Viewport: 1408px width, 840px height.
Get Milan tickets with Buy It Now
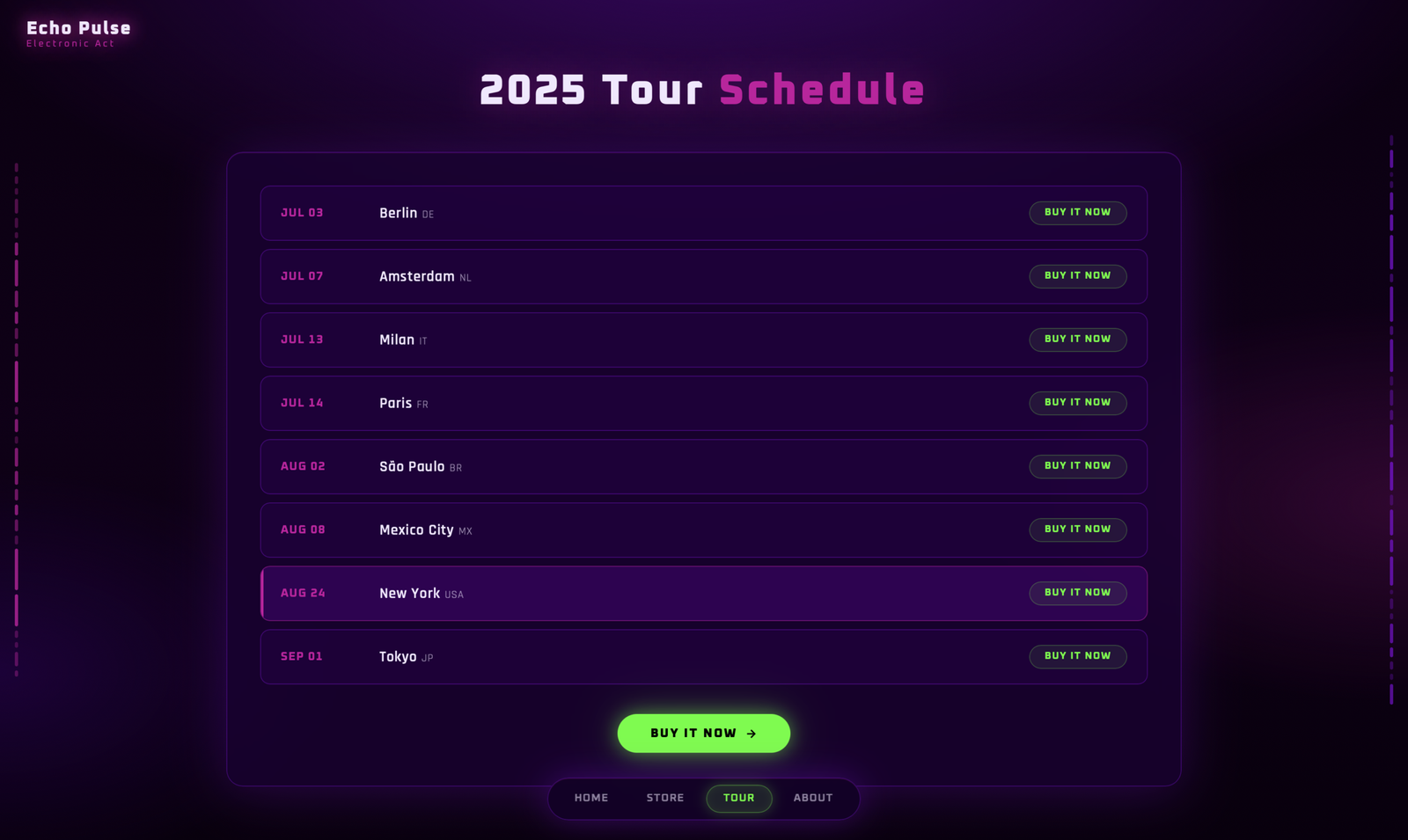pyautogui.click(x=1077, y=340)
